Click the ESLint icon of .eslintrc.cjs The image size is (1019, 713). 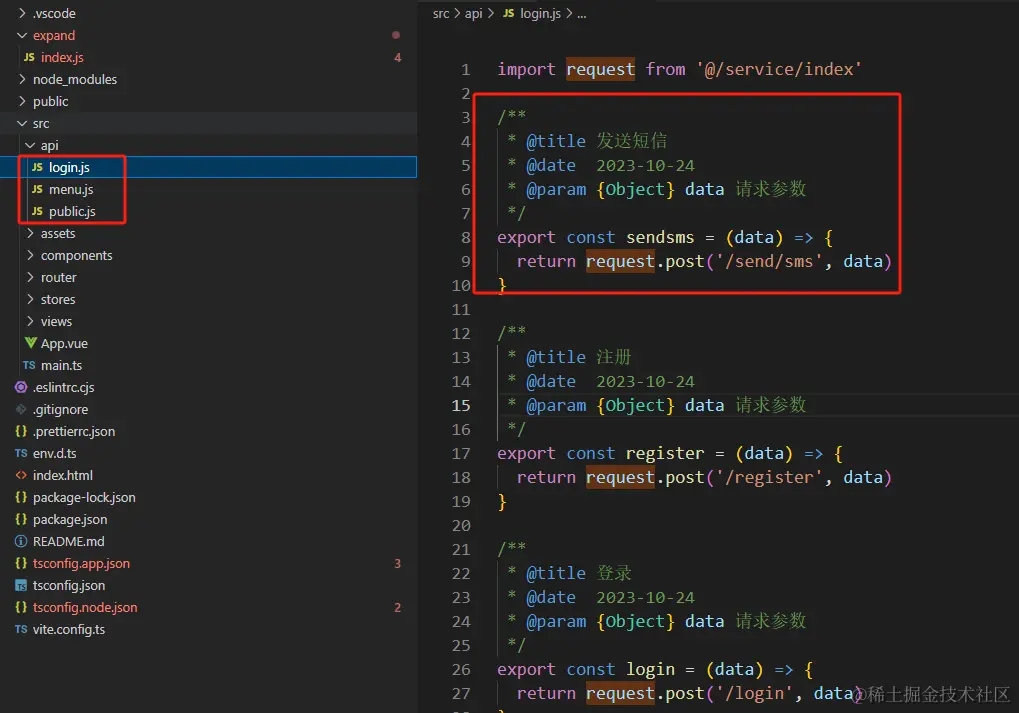[x=21, y=387]
